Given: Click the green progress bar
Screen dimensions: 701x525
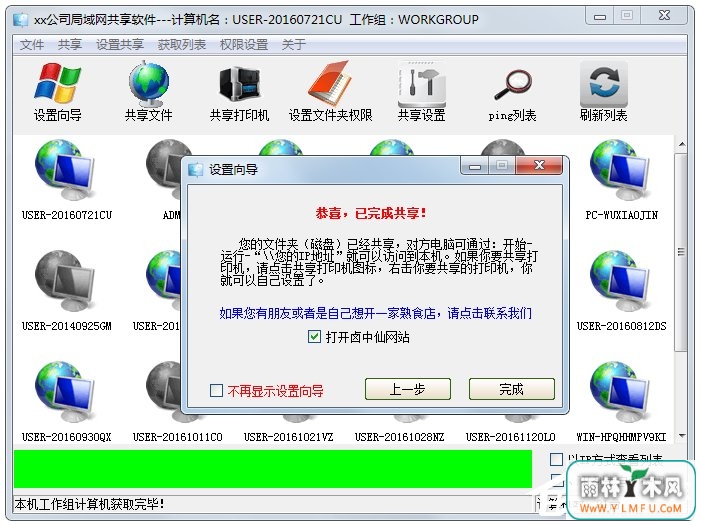Looking at the screenshot, I should [273, 469].
